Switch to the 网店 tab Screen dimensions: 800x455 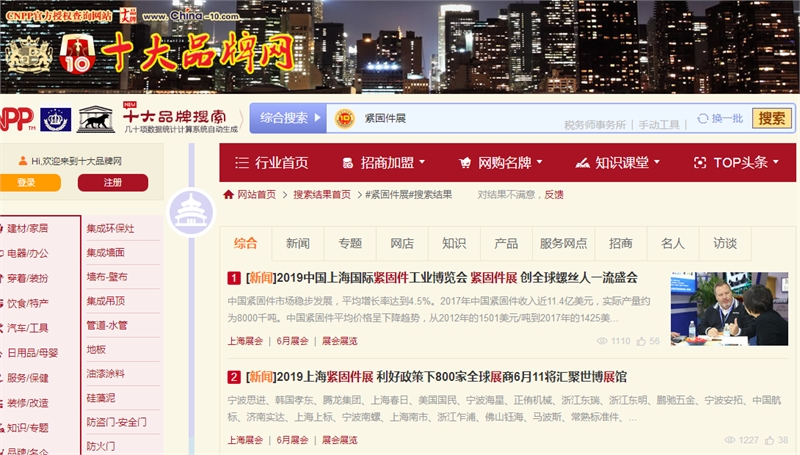pos(402,244)
